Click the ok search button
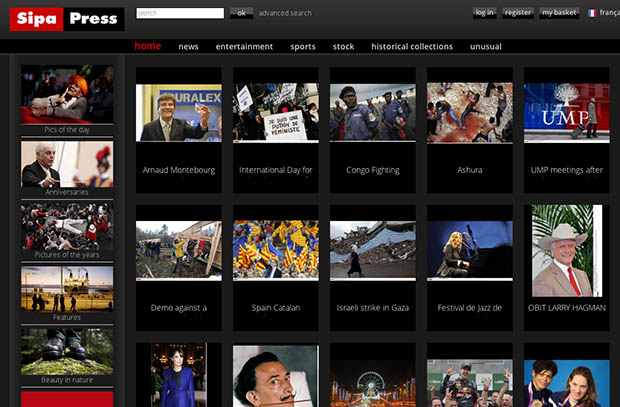620x407 pixels. tap(241, 13)
